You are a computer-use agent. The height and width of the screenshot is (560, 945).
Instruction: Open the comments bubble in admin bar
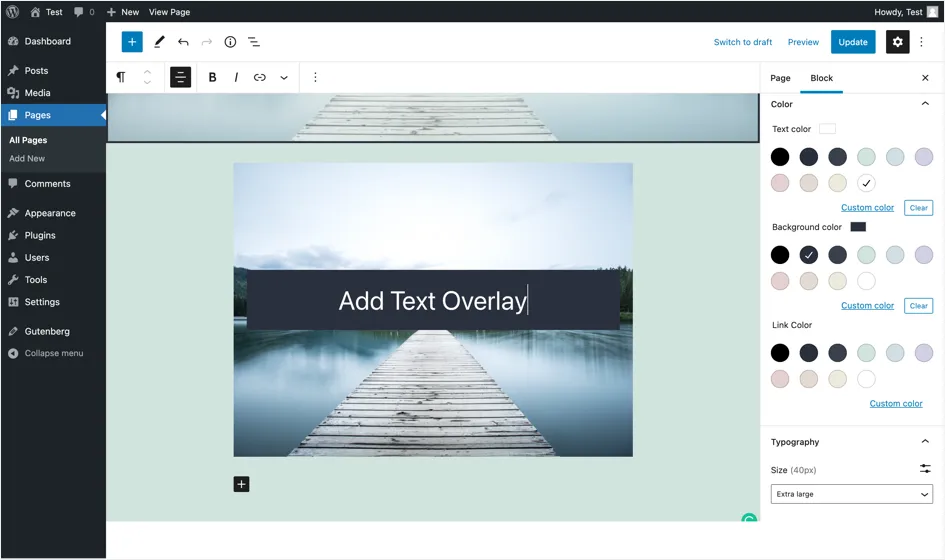[84, 11]
